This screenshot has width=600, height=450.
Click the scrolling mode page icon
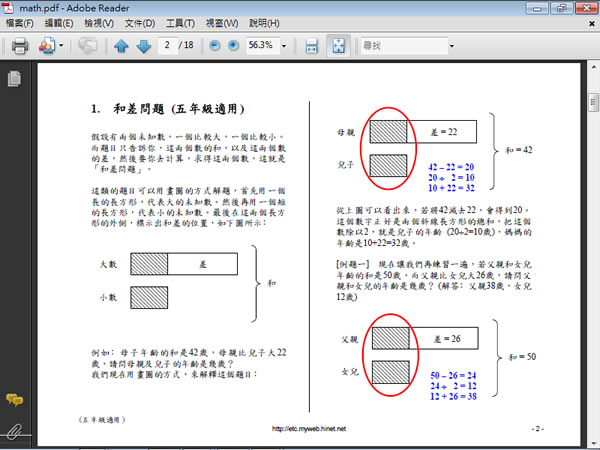[311, 46]
